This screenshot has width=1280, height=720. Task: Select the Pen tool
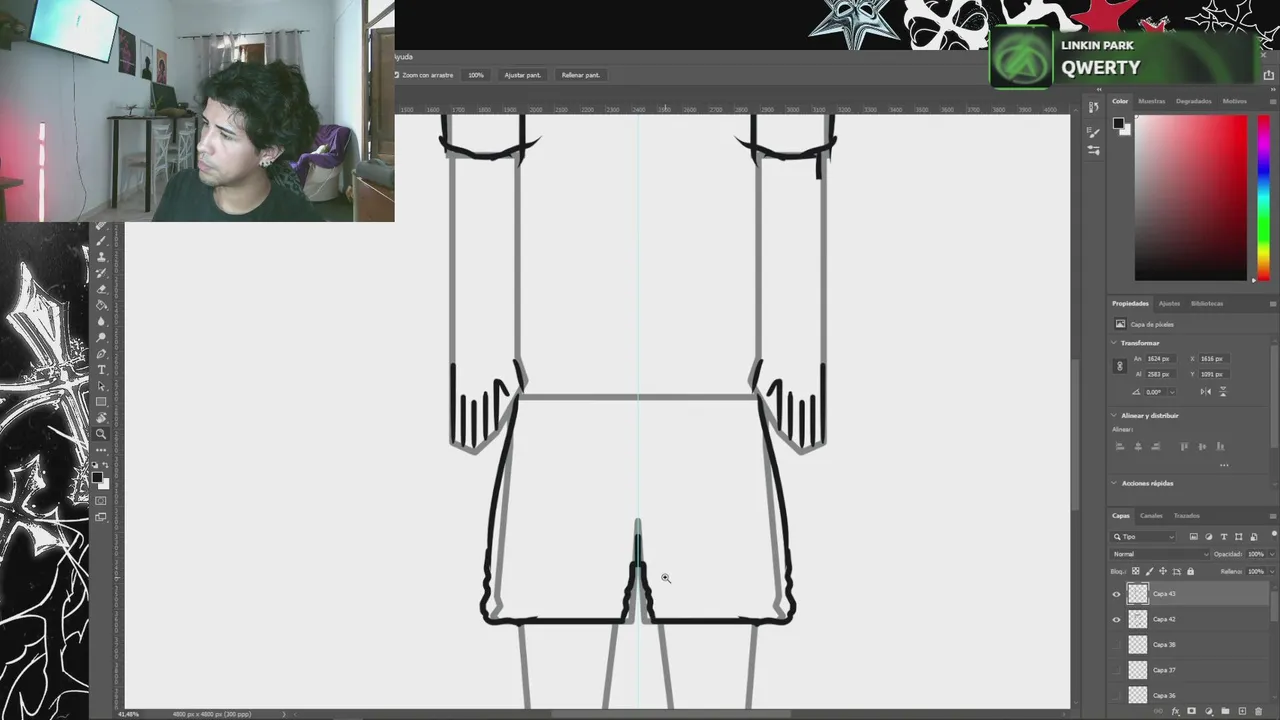coord(101,354)
